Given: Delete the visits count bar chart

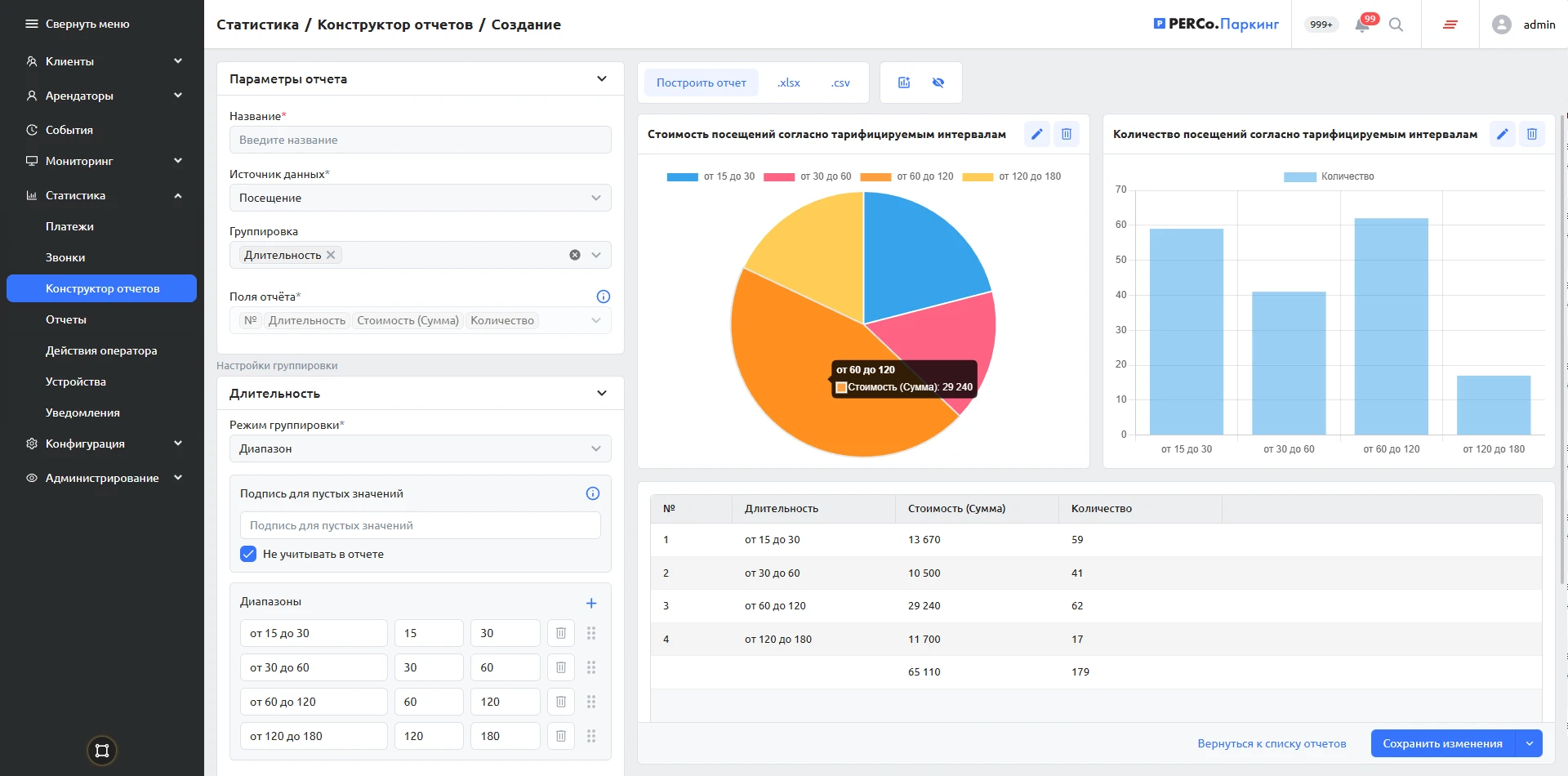Looking at the screenshot, I should click(1532, 134).
